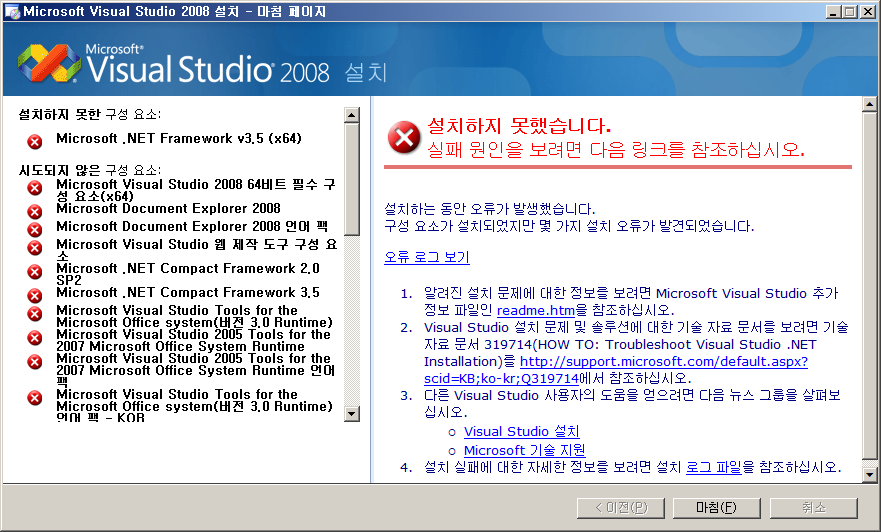
Task: Click the Visual Studio logo in the banner
Action: coord(49,63)
